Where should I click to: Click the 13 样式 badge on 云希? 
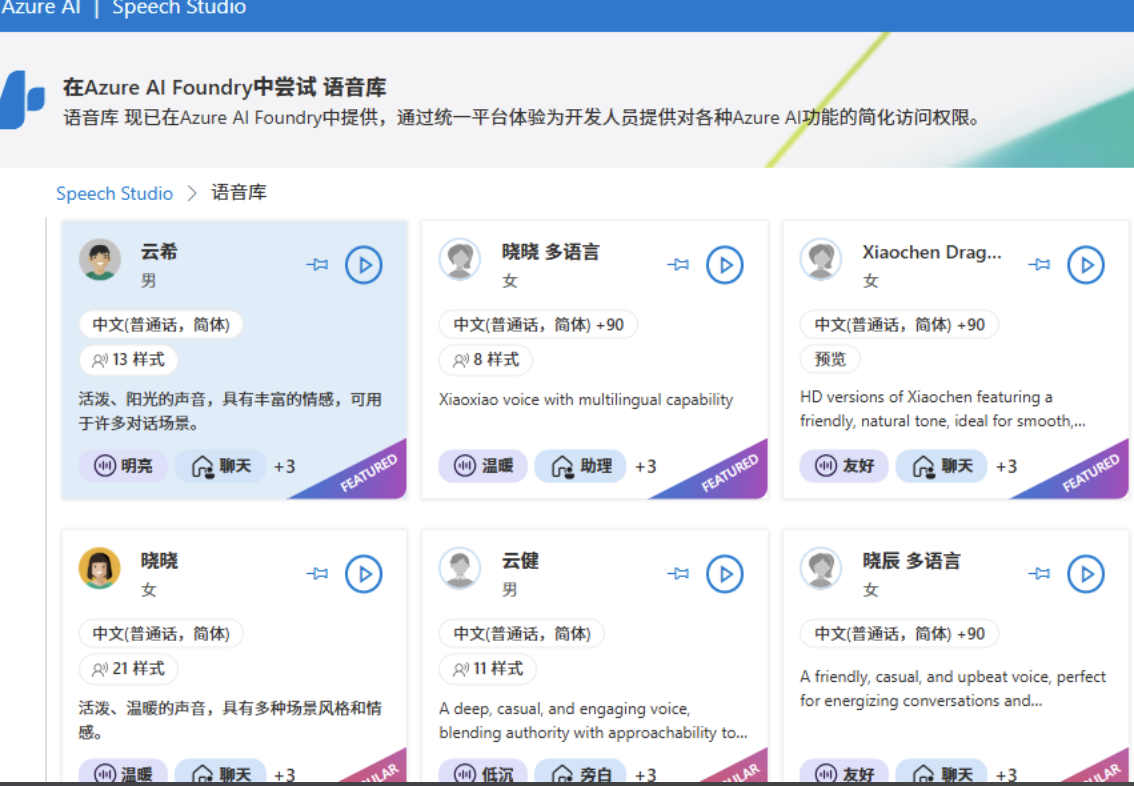[129, 359]
